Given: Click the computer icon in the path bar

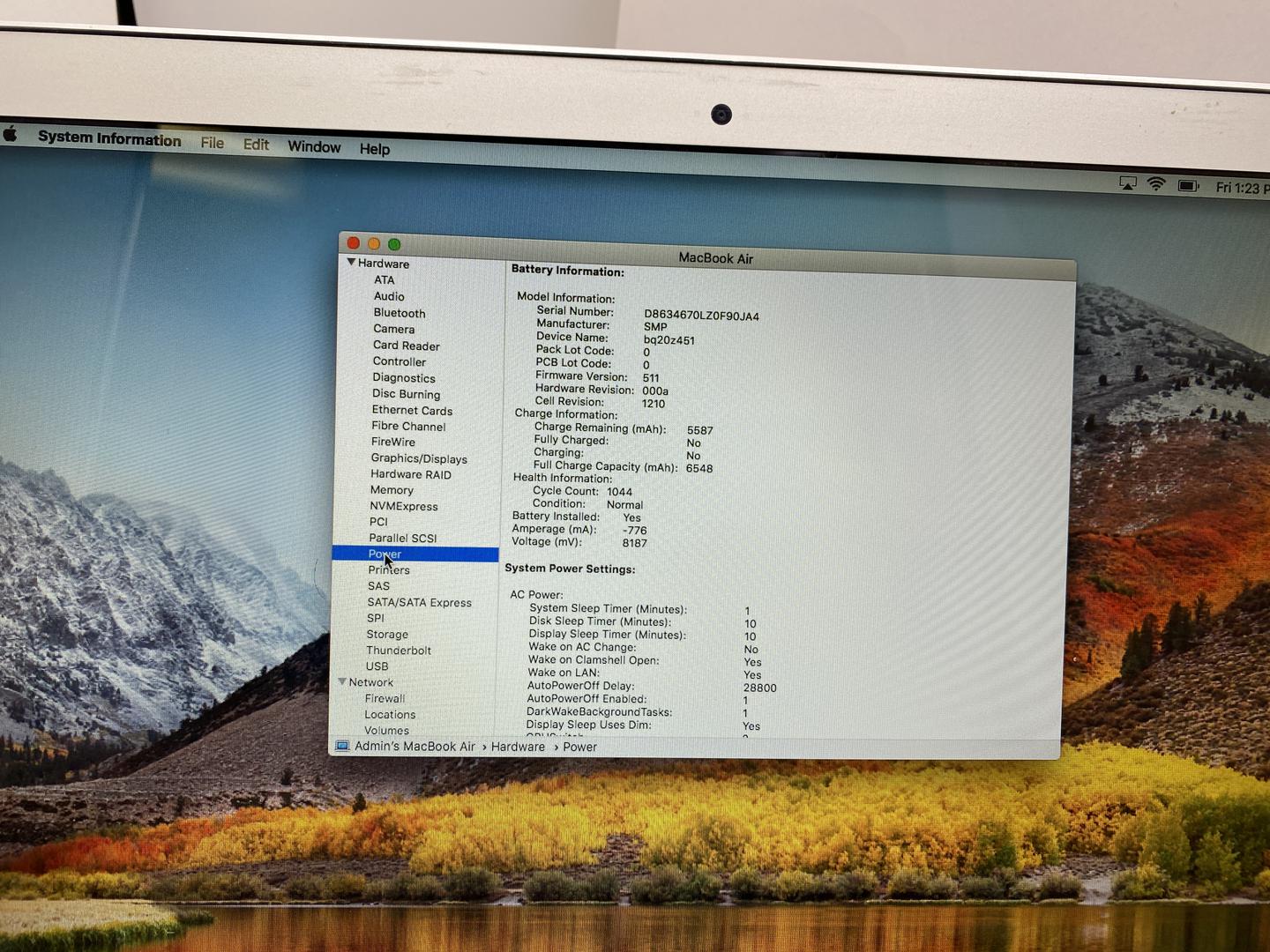Looking at the screenshot, I should click(342, 746).
